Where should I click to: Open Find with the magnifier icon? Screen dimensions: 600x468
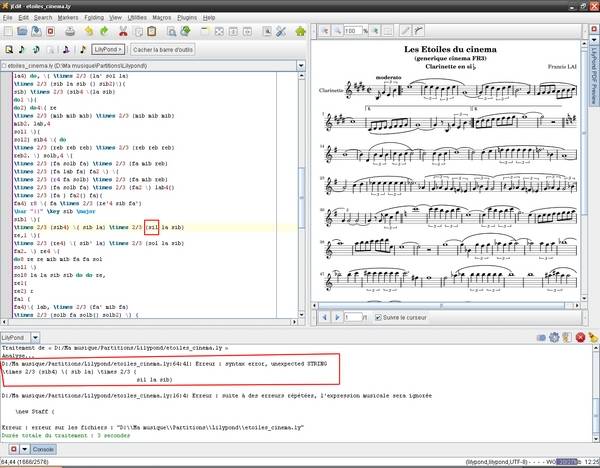(171, 31)
